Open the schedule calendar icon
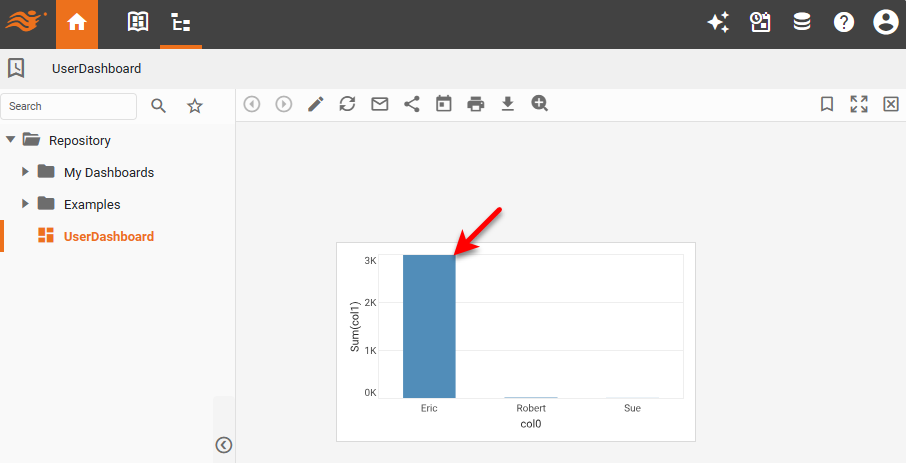The width and height of the screenshot is (906, 463). pyautogui.click(x=444, y=104)
